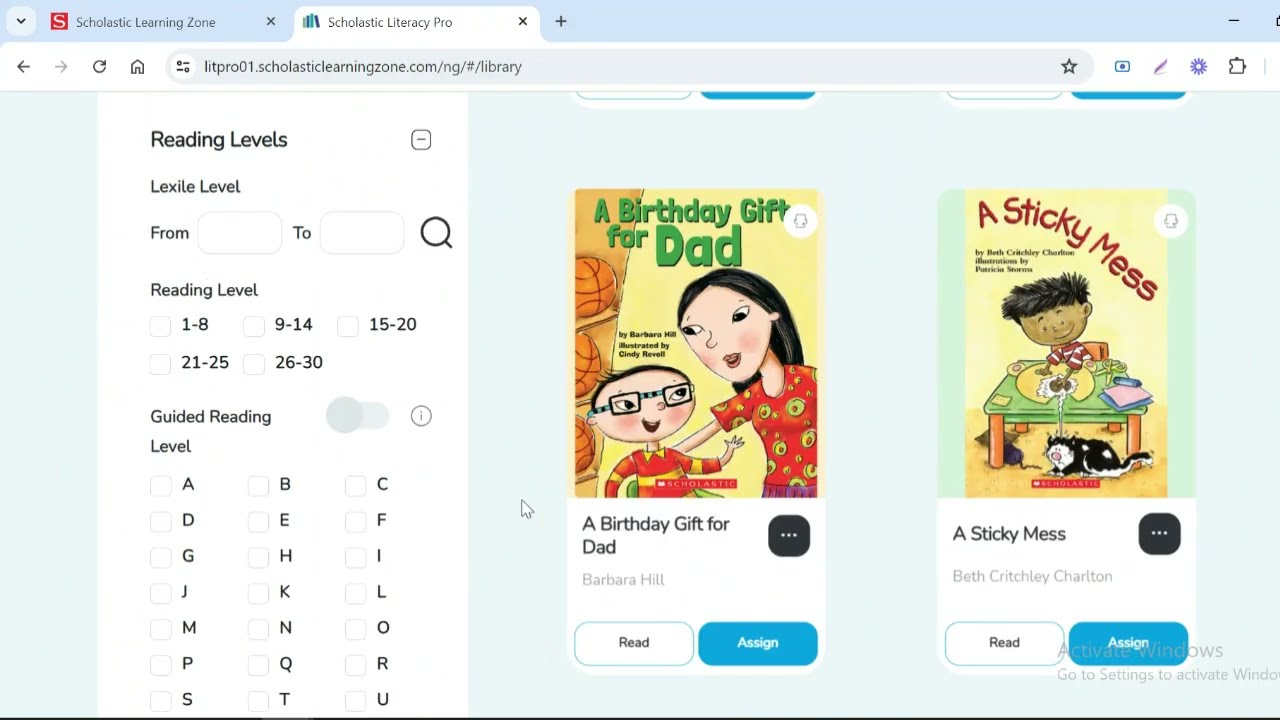Image resolution: width=1280 pixels, height=720 pixels.
Task: Open browser extensions puzzle icon
Action: click(1237, 67)
